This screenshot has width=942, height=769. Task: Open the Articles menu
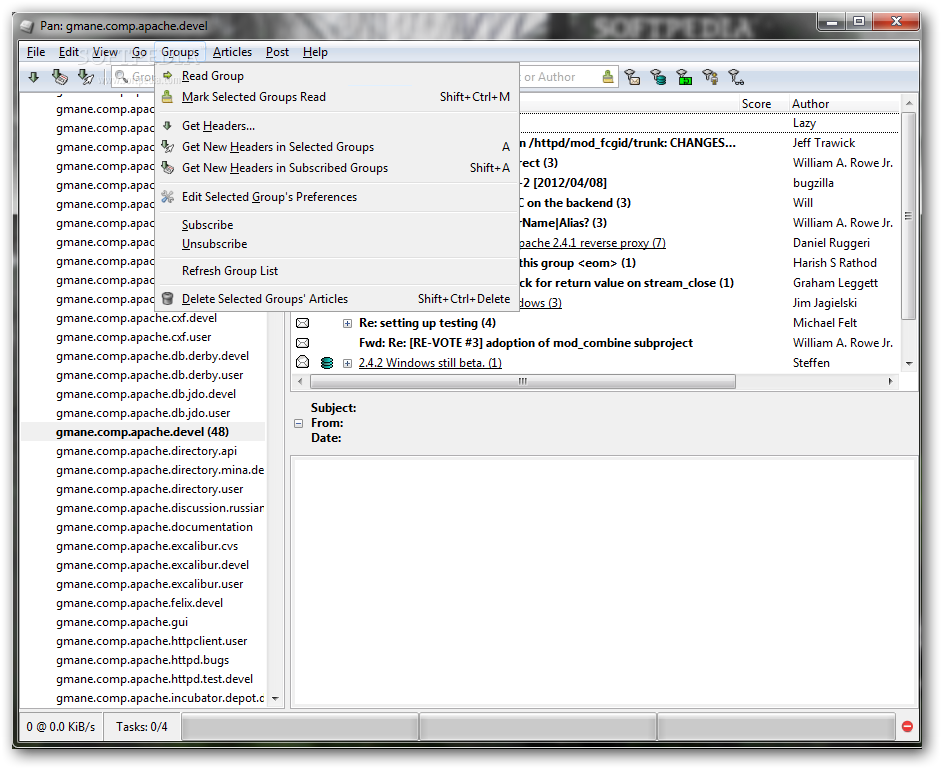tap(232, 52)
